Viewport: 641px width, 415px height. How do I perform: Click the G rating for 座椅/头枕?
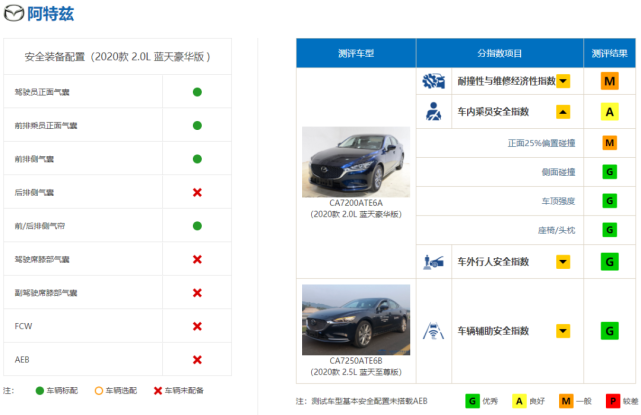point(610,230)
